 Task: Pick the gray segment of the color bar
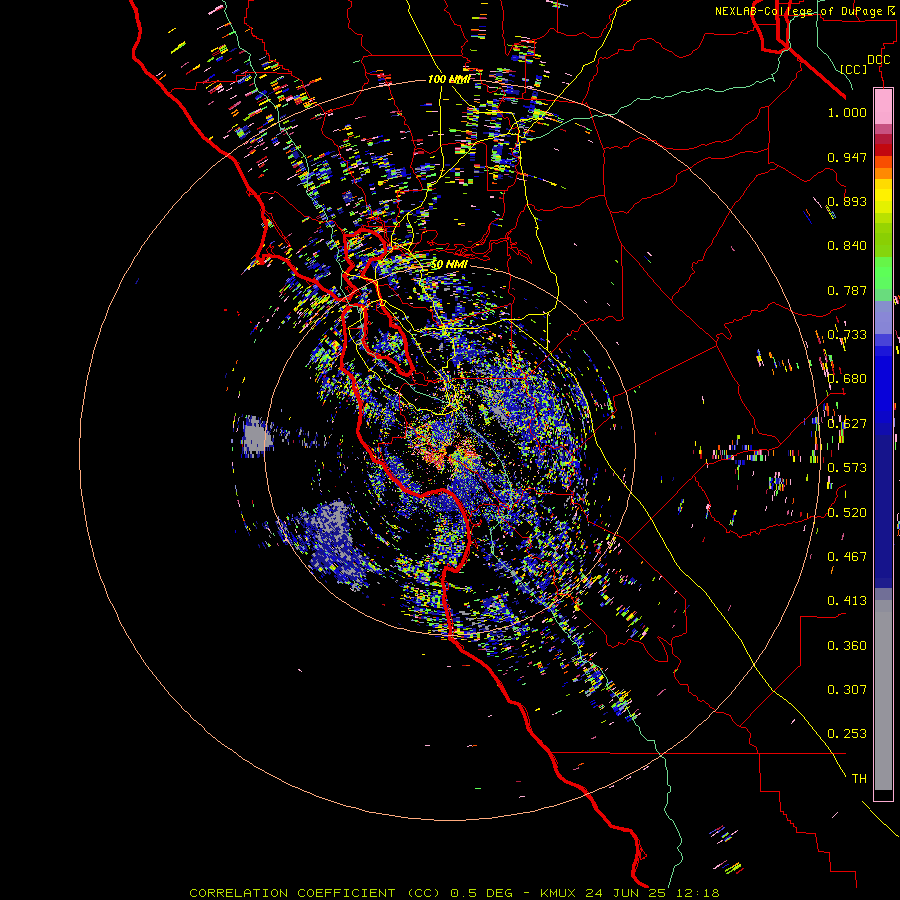(883, 695)
